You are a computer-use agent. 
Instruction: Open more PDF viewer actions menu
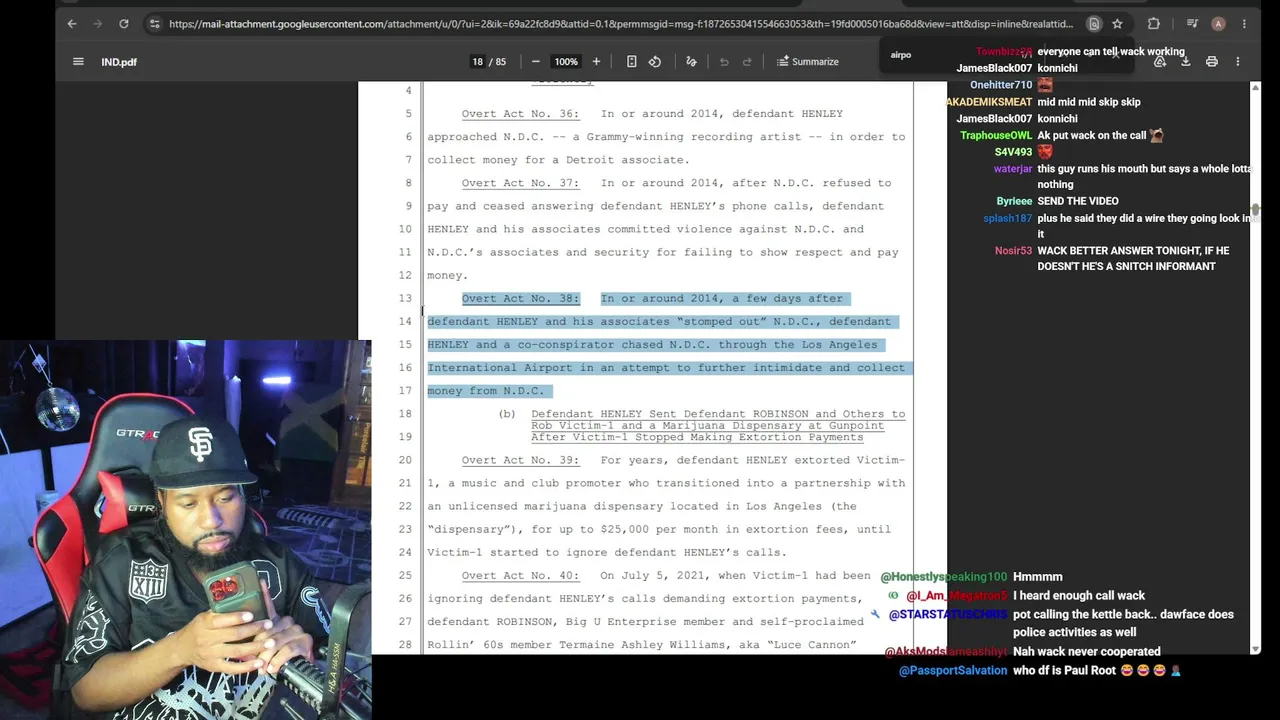tap(1238, 62)
